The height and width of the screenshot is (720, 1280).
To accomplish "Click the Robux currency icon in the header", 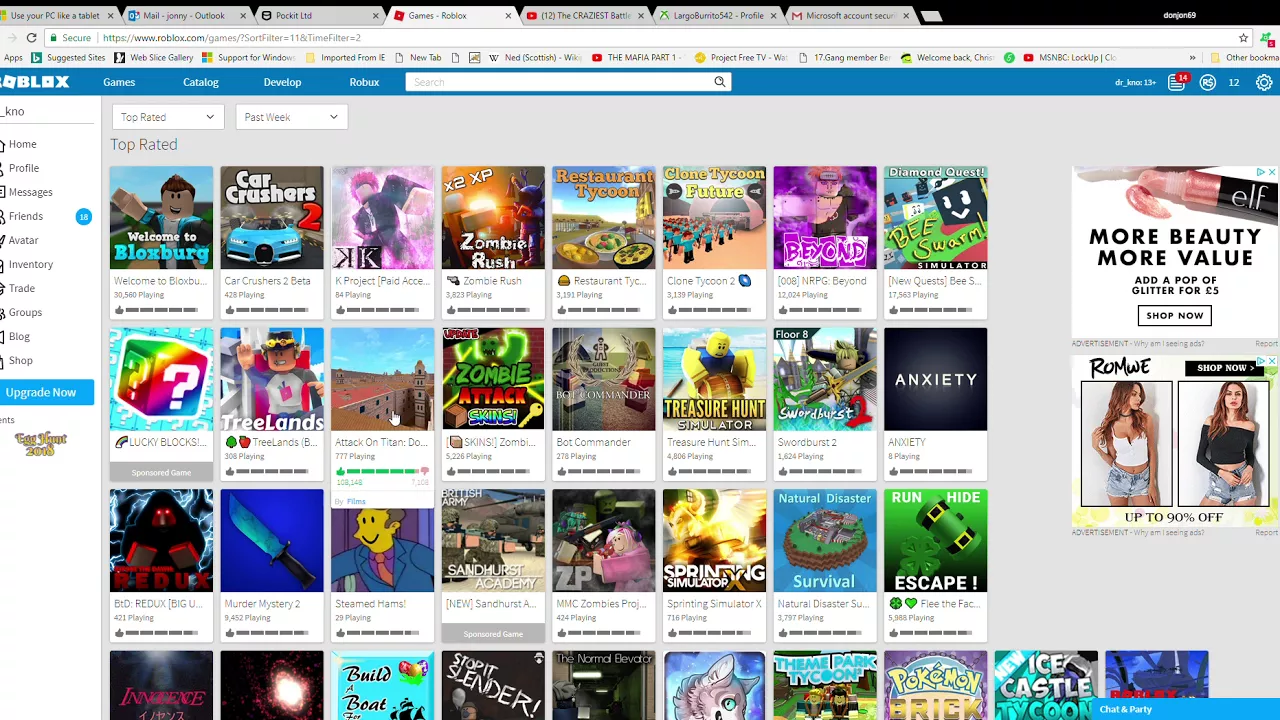I will click(1208, 83).
